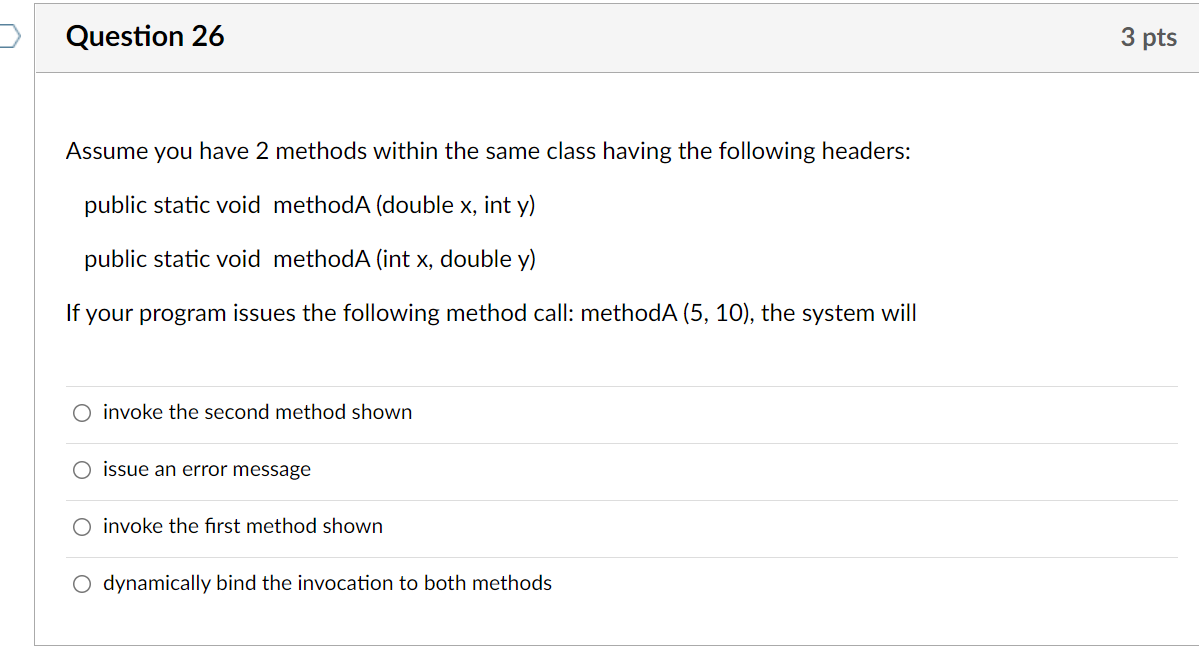Click the methodA (int x, double y) header line

pyautogui.click(x=309, y=259)
